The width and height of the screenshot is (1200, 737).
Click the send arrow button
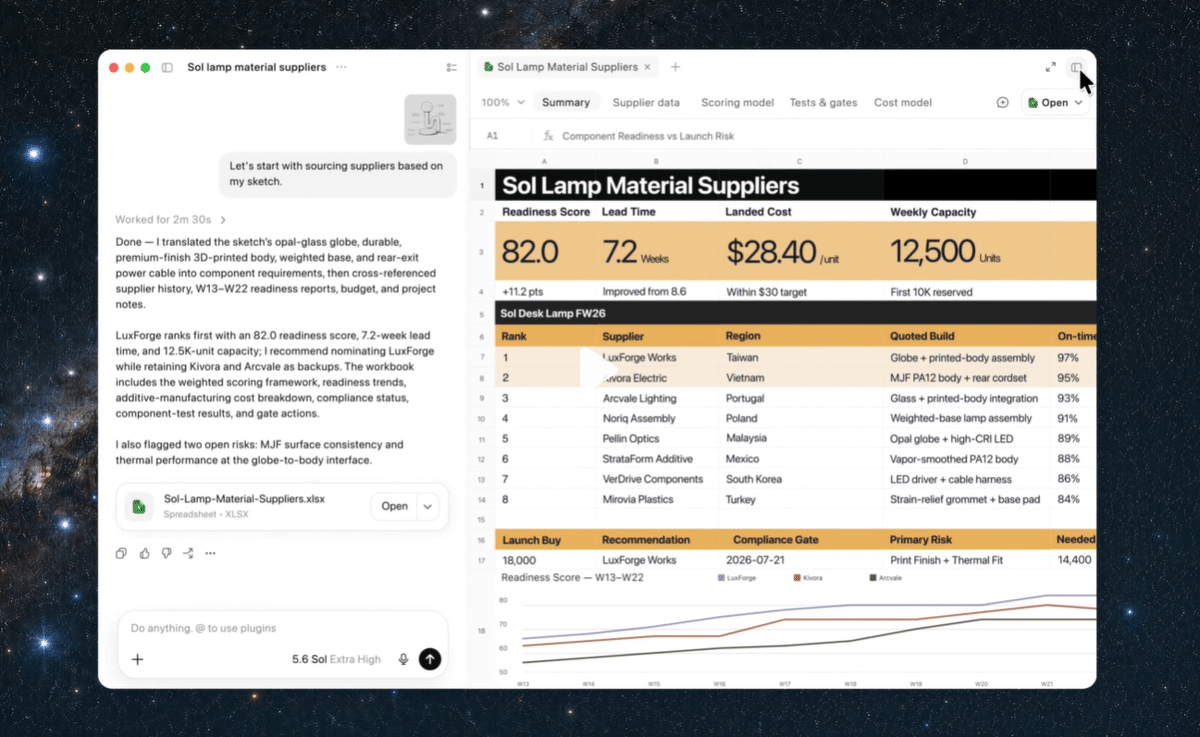[x=430, y=659]
